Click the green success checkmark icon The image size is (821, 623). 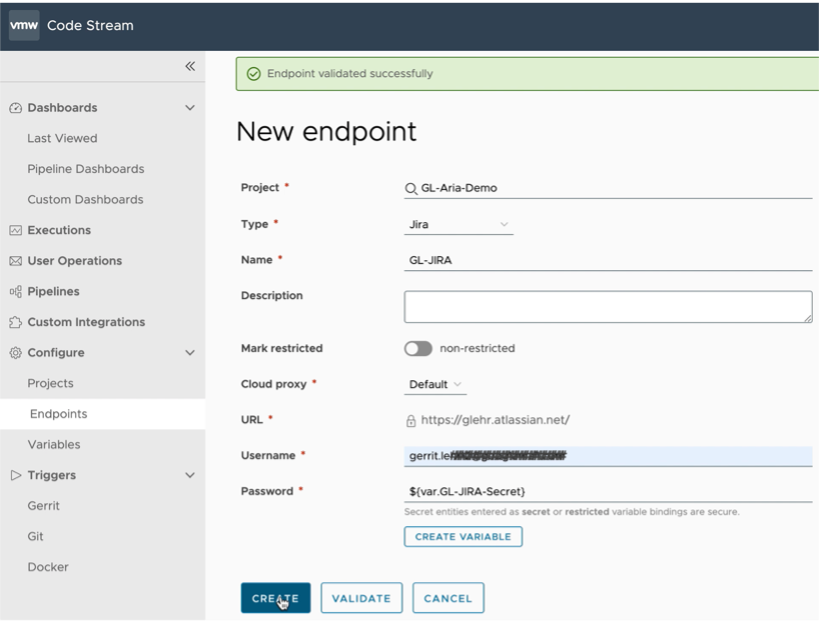coord(253,74)
